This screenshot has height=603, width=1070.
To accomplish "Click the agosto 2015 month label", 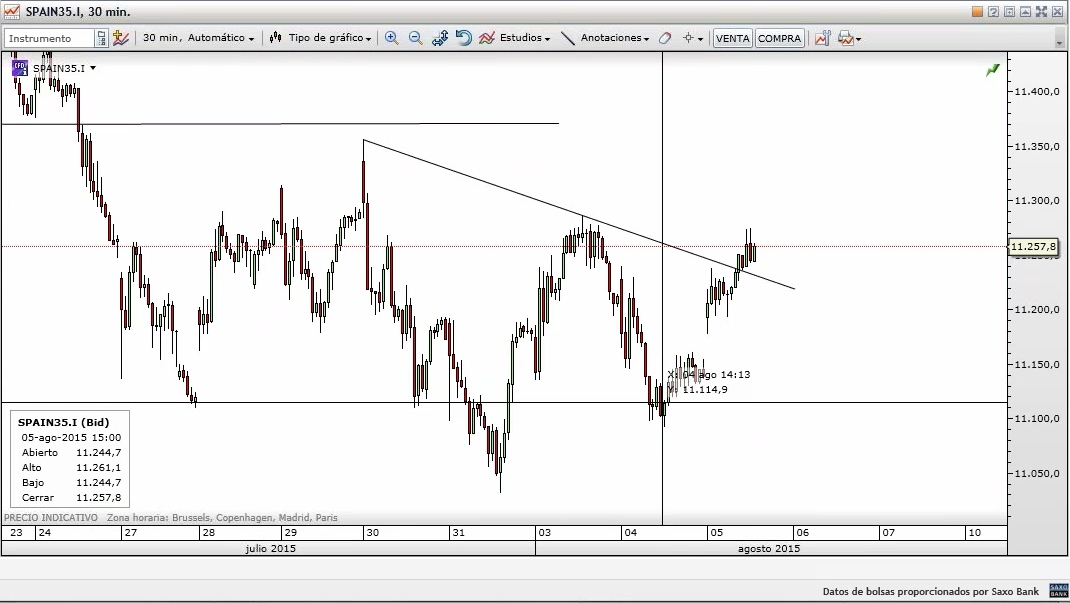I will click(x=769, y=548).
